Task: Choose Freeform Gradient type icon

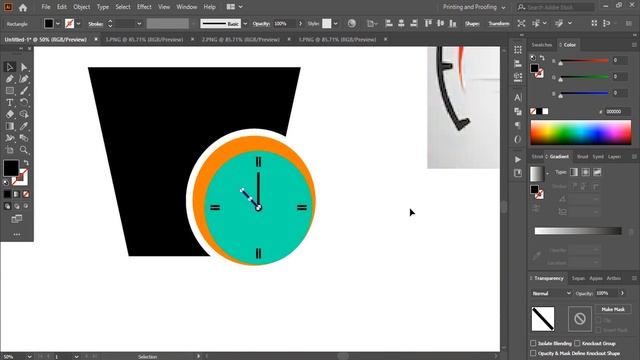Action: pyautogui.click(x=597, y=172)
